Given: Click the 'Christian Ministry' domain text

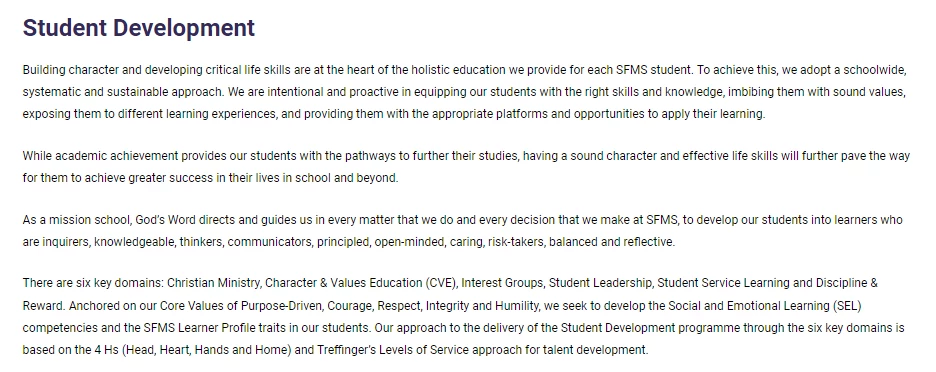Looking at the screenshot, I should [213, 282].
